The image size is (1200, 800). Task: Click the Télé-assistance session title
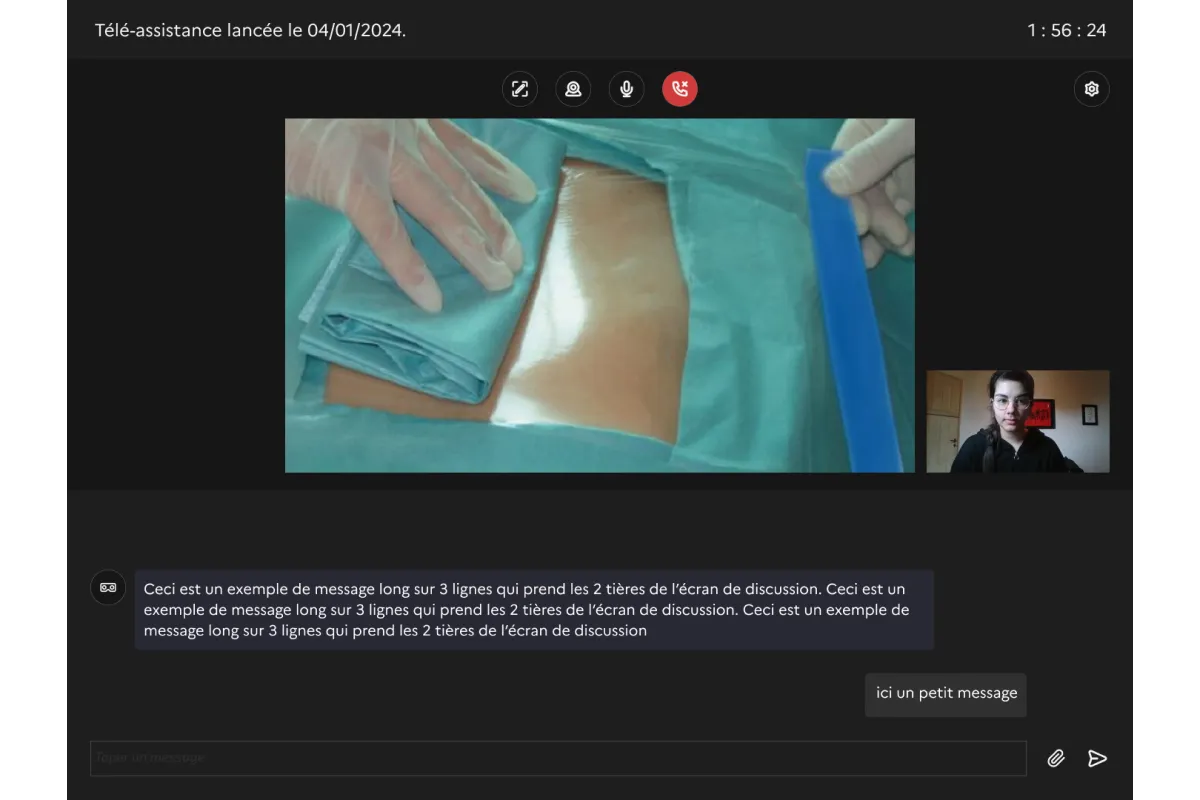point(252,30)
